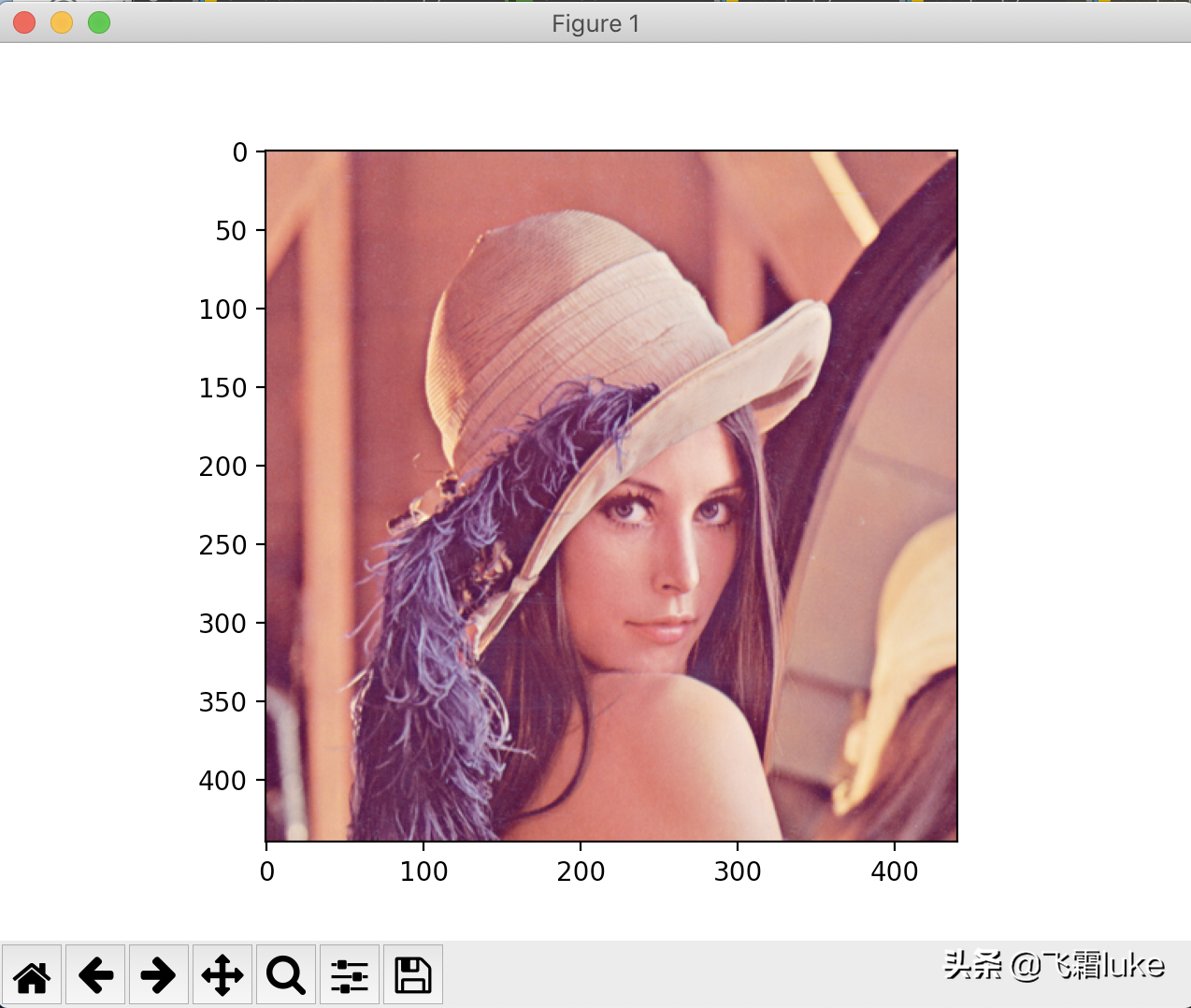This screenshot has width=1191, height=1008.
Task: Click x-axis tick label 300
Action: tap(738, 871)
